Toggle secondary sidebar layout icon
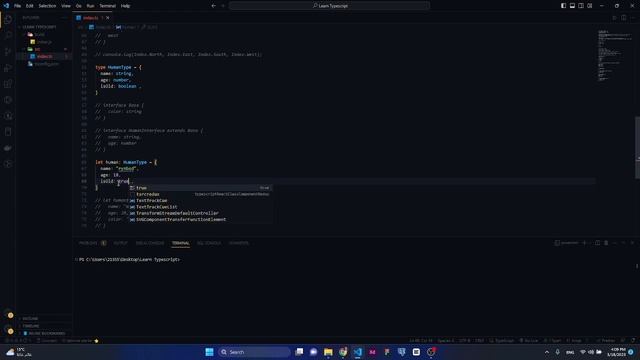Viewport: 640px width, 360px height. coord(581,6)
